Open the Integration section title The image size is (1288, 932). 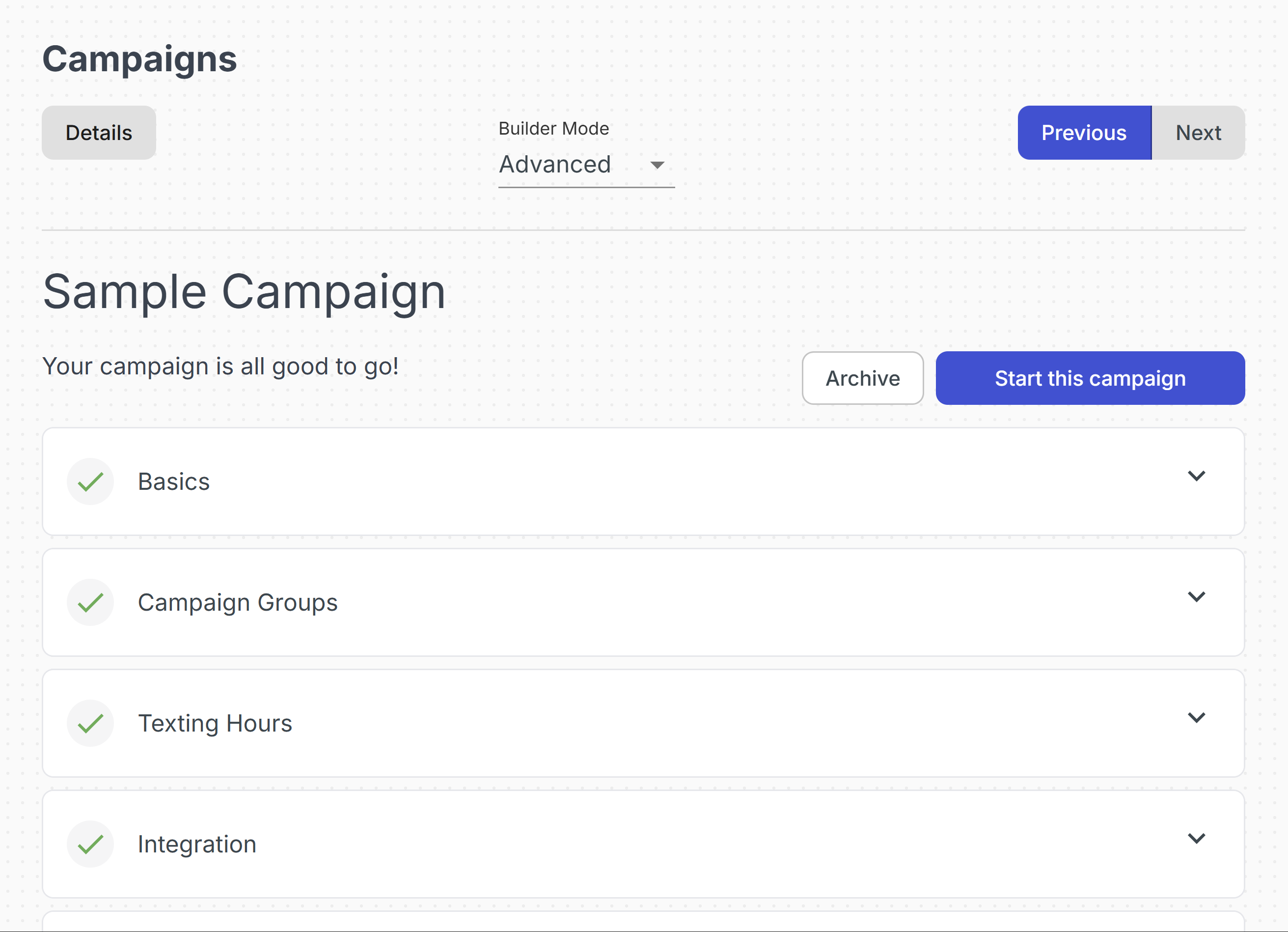coord(197,844)
